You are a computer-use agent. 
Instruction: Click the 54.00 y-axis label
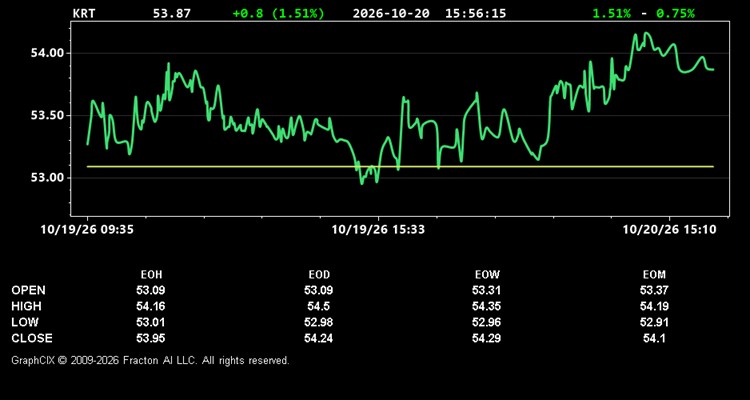[47, 53]
